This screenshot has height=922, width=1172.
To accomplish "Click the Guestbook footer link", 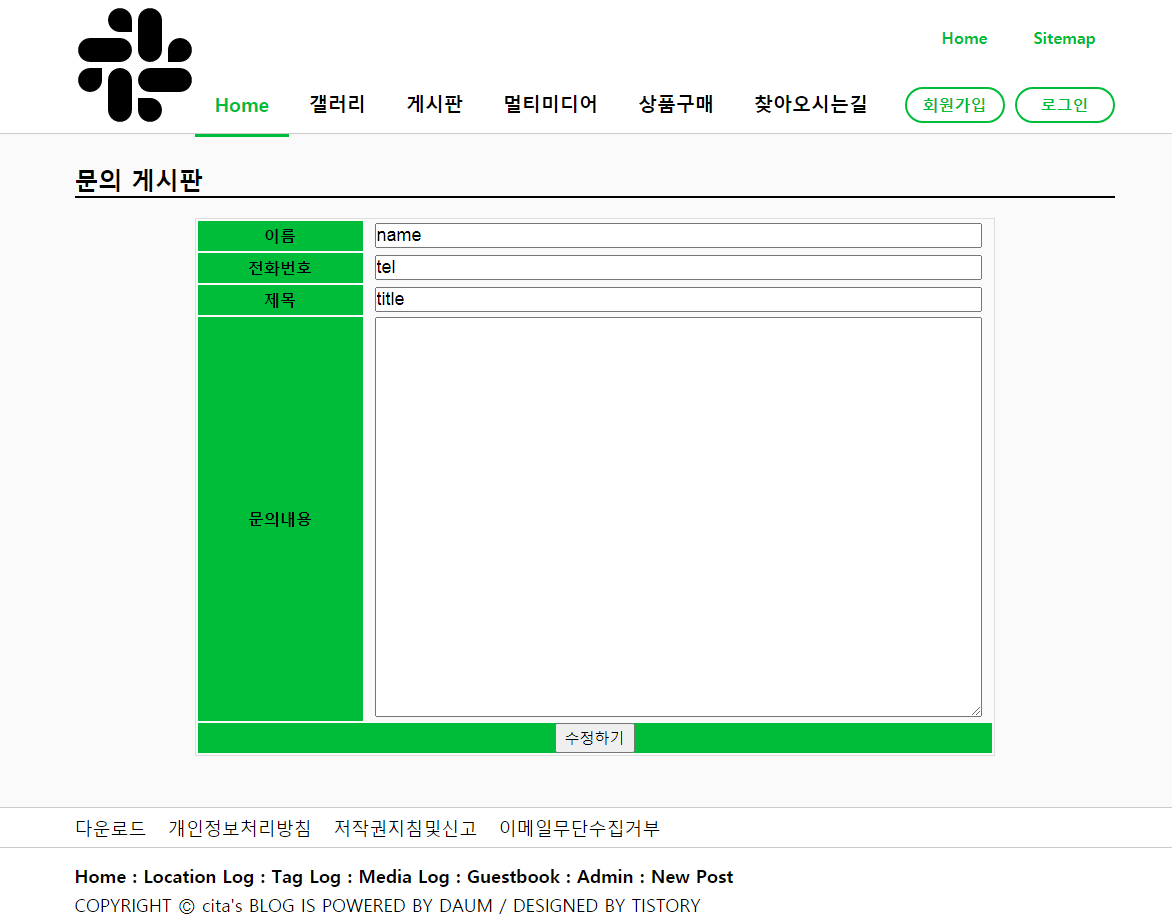I will pos(512,877).
